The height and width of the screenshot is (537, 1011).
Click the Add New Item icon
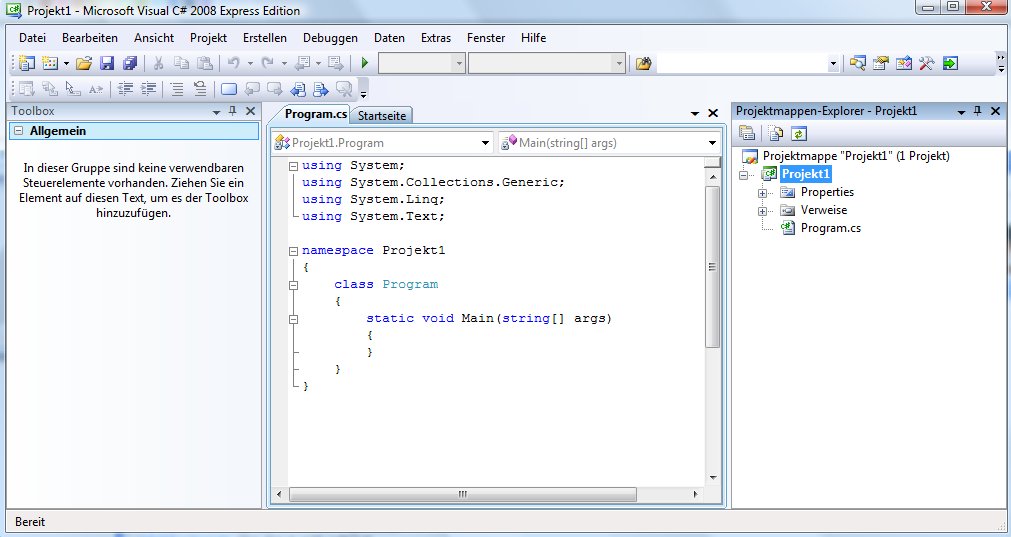50,63
